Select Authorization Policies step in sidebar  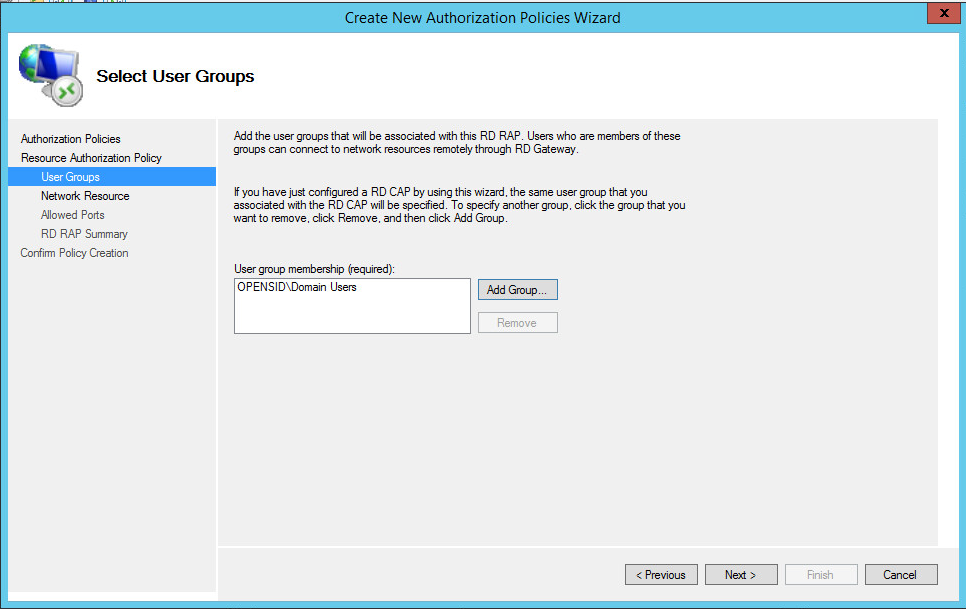coord(70,139)
